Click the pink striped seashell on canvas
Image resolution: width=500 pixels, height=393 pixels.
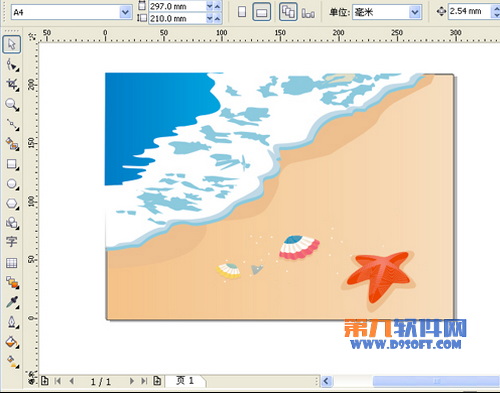(299, 247)
